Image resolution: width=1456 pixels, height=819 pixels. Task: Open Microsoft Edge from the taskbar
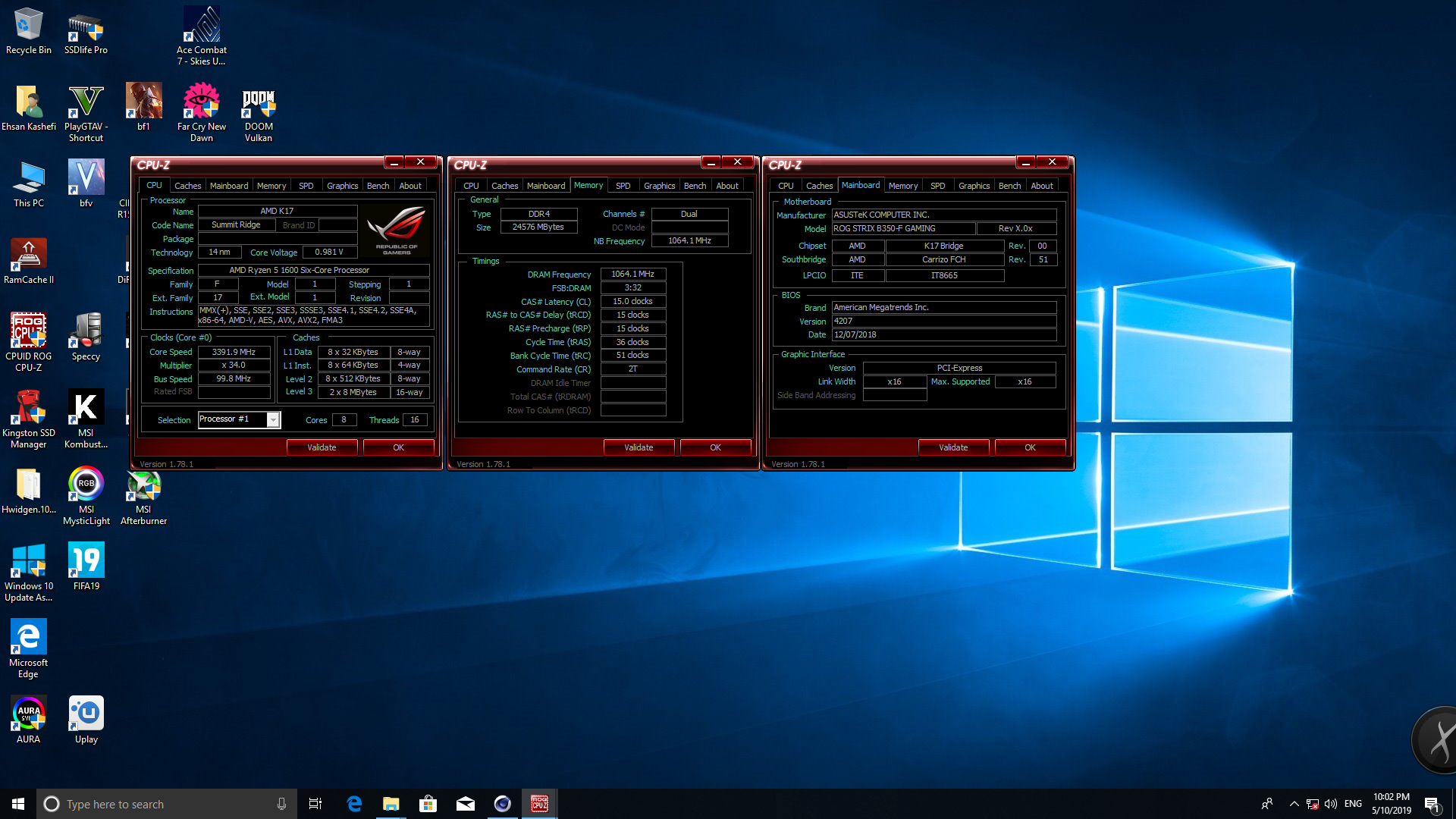(x=354, y=803)
